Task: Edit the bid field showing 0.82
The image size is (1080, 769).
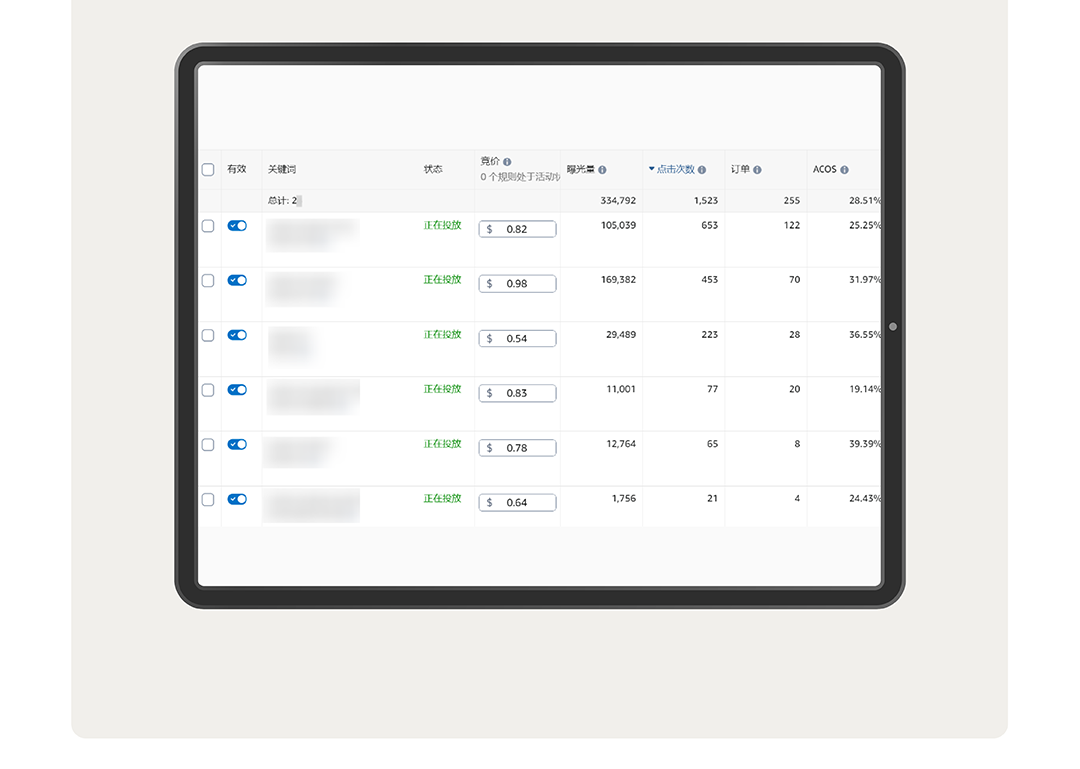Action: coord(517,229)
